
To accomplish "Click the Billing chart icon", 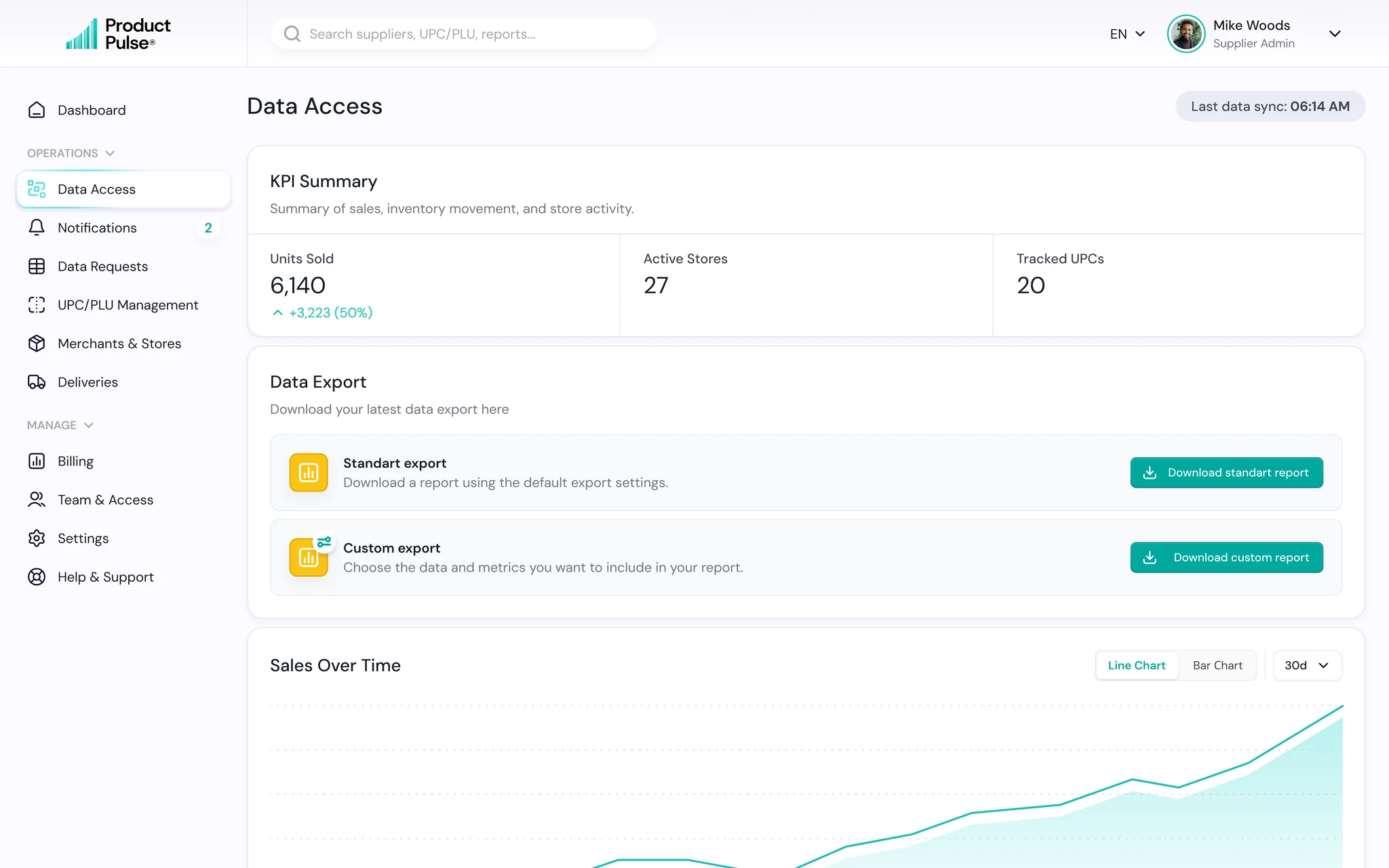I will (37, 461).
